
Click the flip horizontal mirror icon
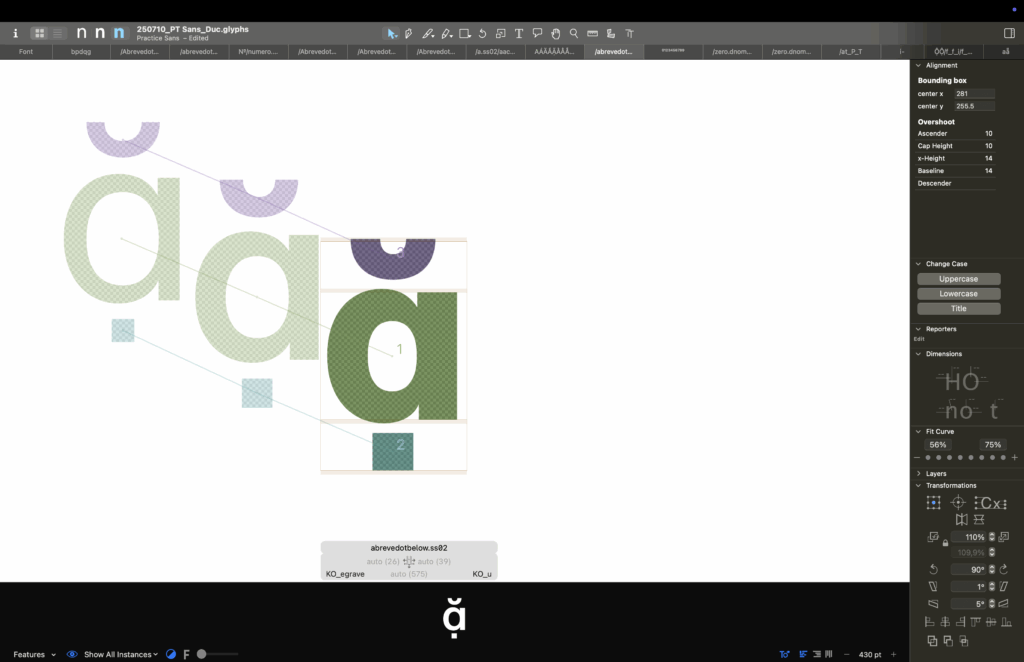pyautogui.click(x=961, y=520)
